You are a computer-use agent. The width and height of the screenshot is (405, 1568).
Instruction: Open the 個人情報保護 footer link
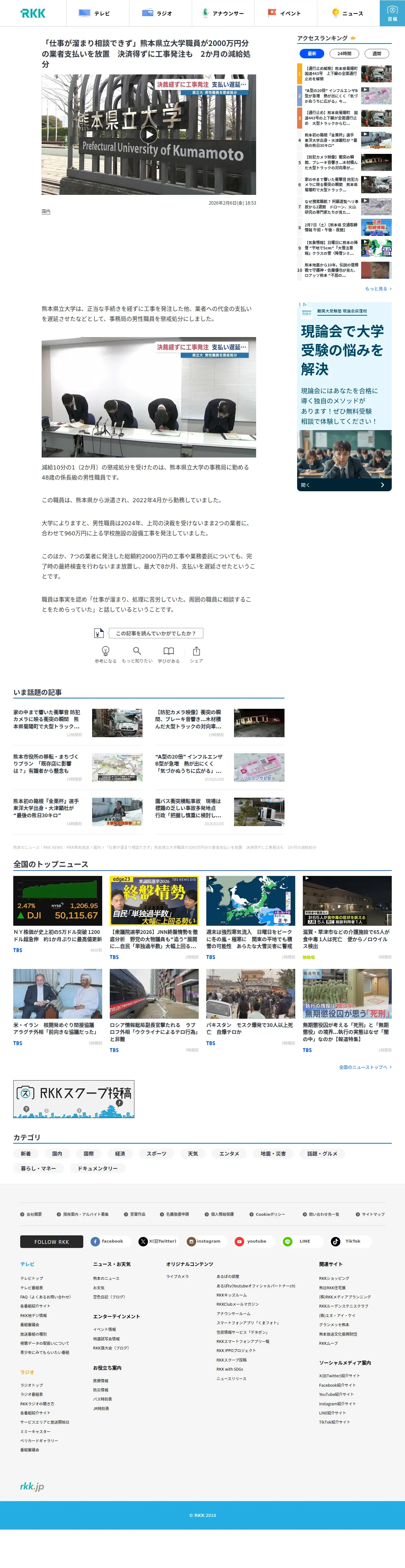pyautogui.click(x=219, y=1214)
